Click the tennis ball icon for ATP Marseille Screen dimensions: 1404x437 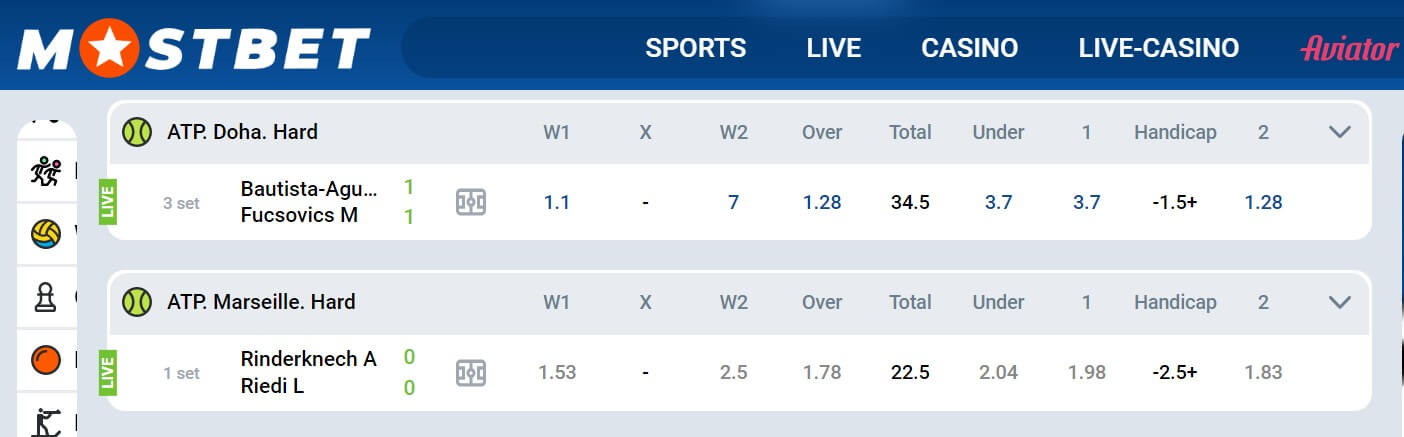[x=136, y=302]
